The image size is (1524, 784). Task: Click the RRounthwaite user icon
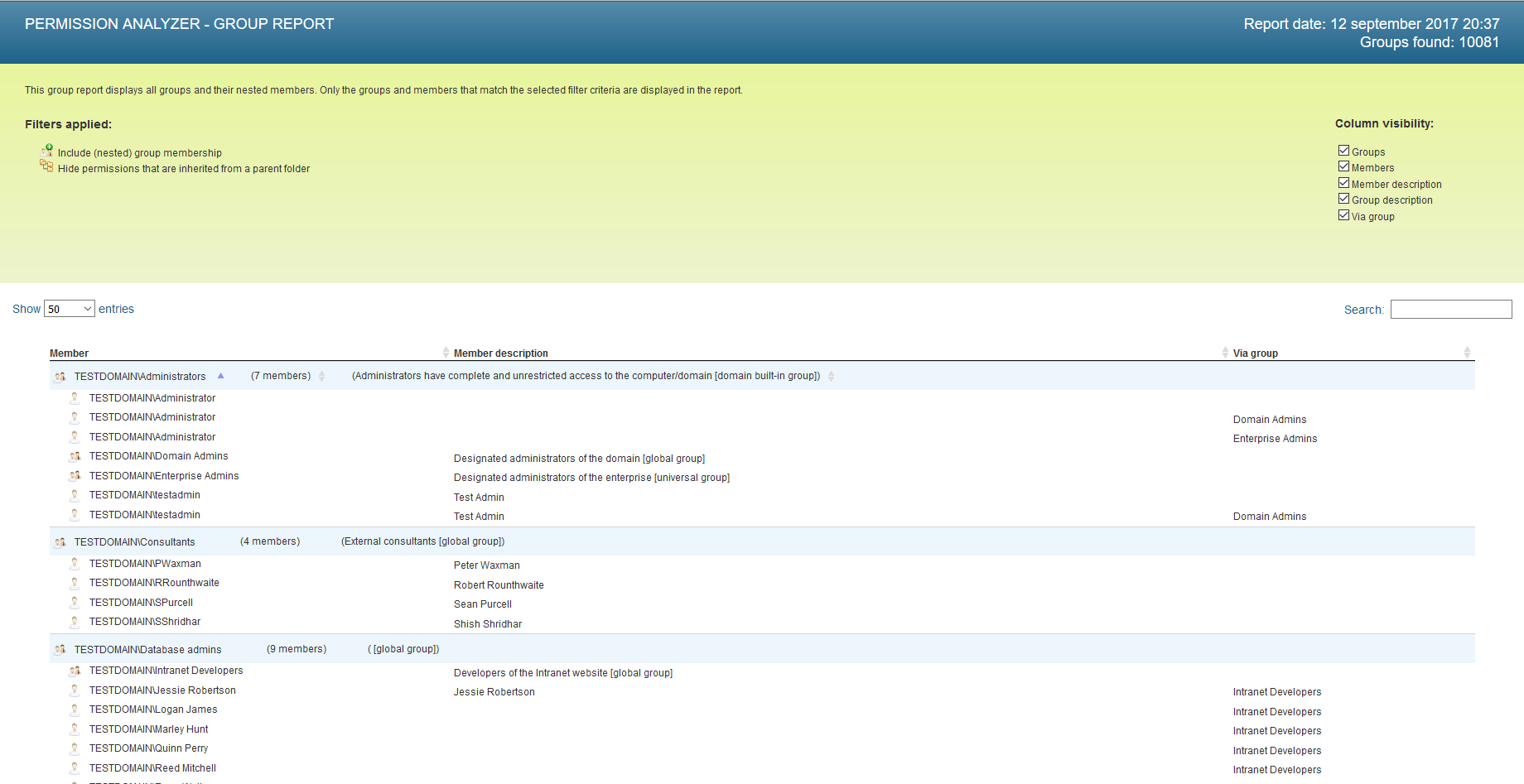(x=75, y=583)
